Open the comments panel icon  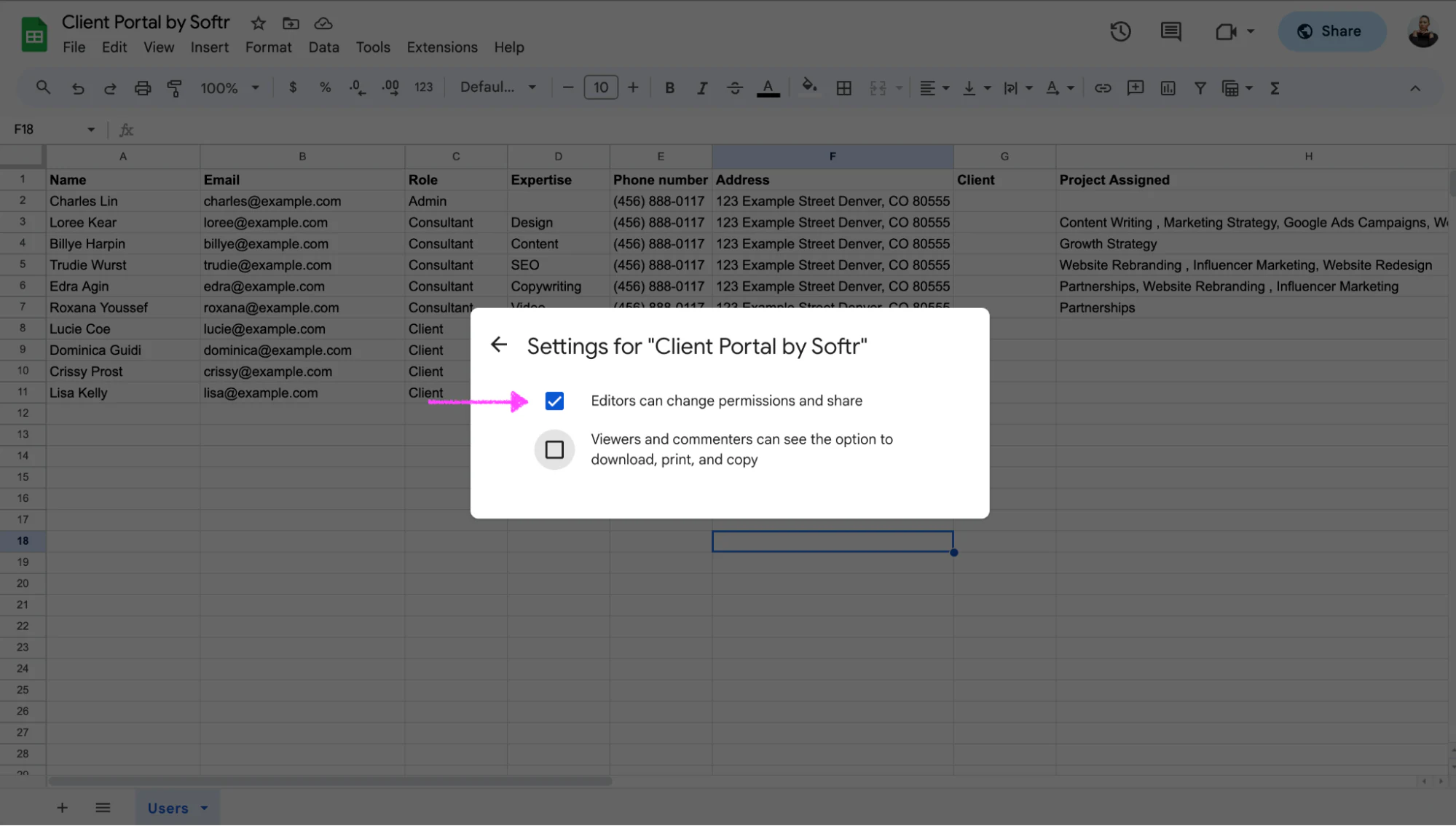click(1170, 31)
